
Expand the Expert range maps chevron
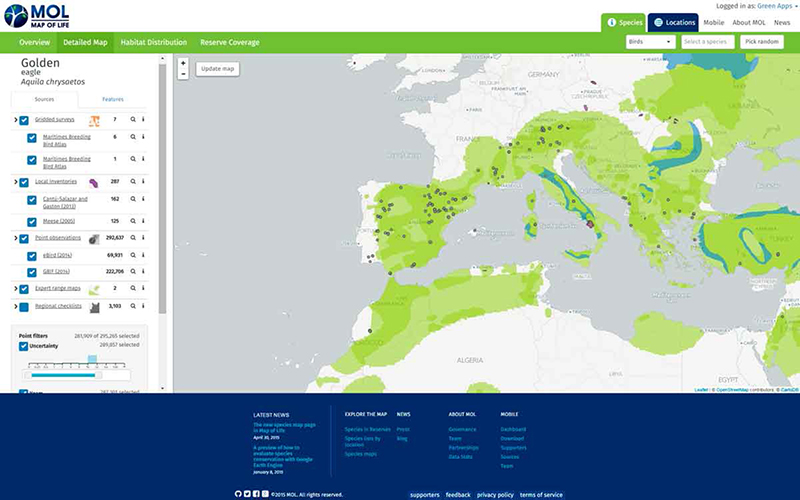(15, 289)
